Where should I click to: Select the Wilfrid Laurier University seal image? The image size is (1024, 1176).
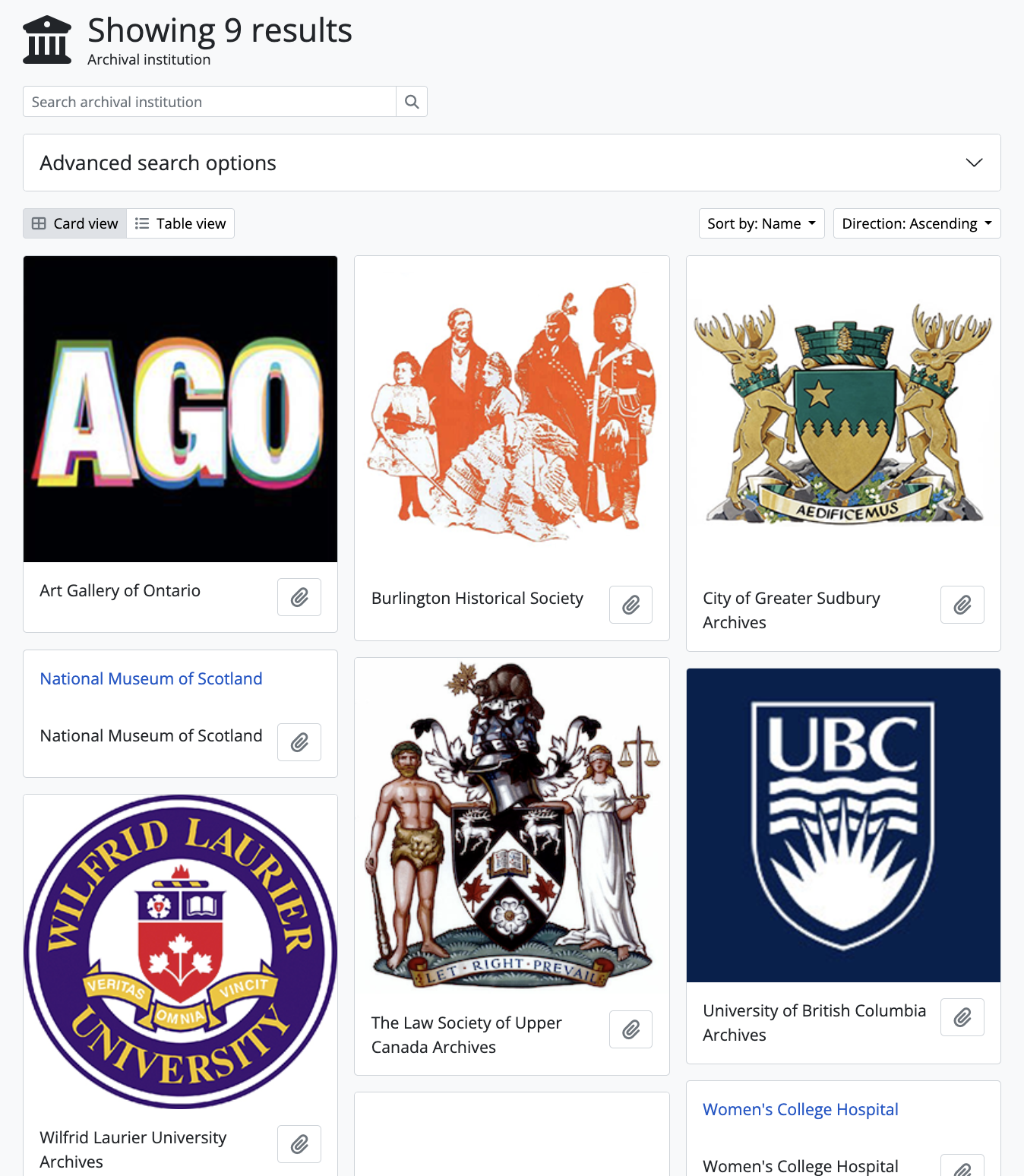point(180,951)
